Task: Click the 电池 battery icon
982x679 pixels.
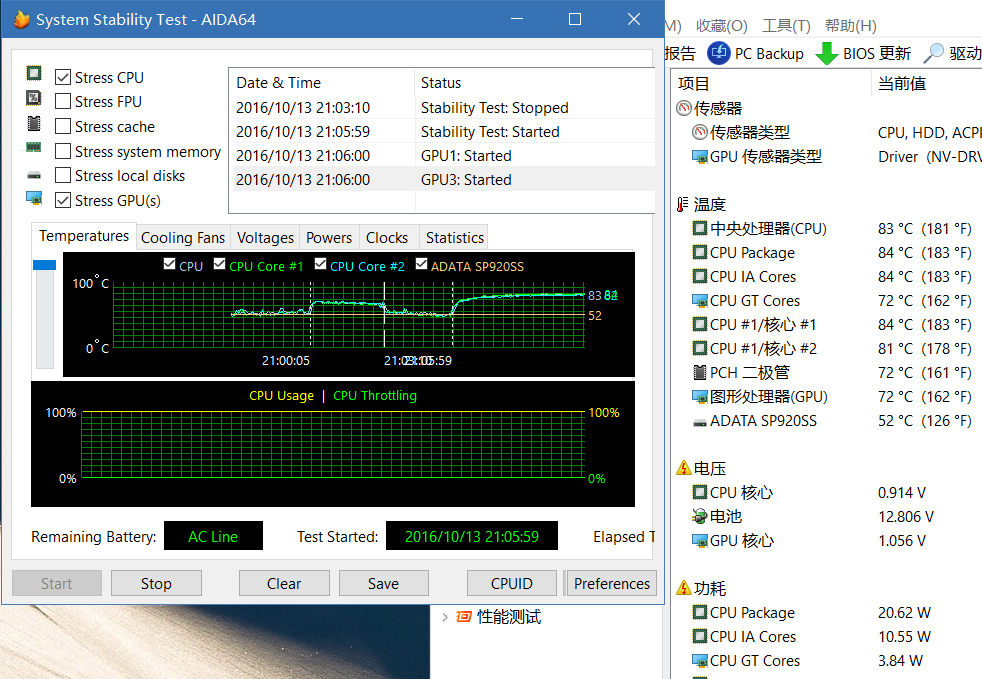Action: (x=700, y=516)
